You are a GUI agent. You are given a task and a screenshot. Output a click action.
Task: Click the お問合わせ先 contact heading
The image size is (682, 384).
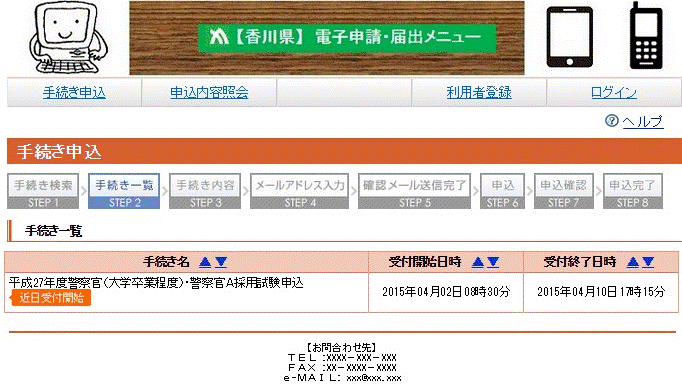(341, 347)
